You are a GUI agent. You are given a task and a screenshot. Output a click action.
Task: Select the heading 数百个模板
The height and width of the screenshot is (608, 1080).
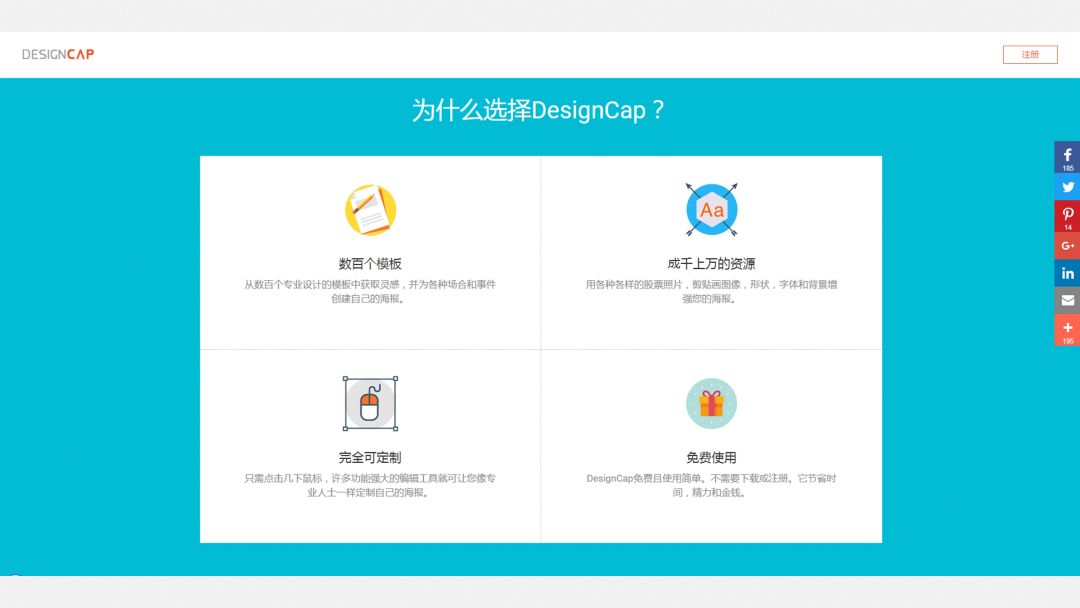370,264
